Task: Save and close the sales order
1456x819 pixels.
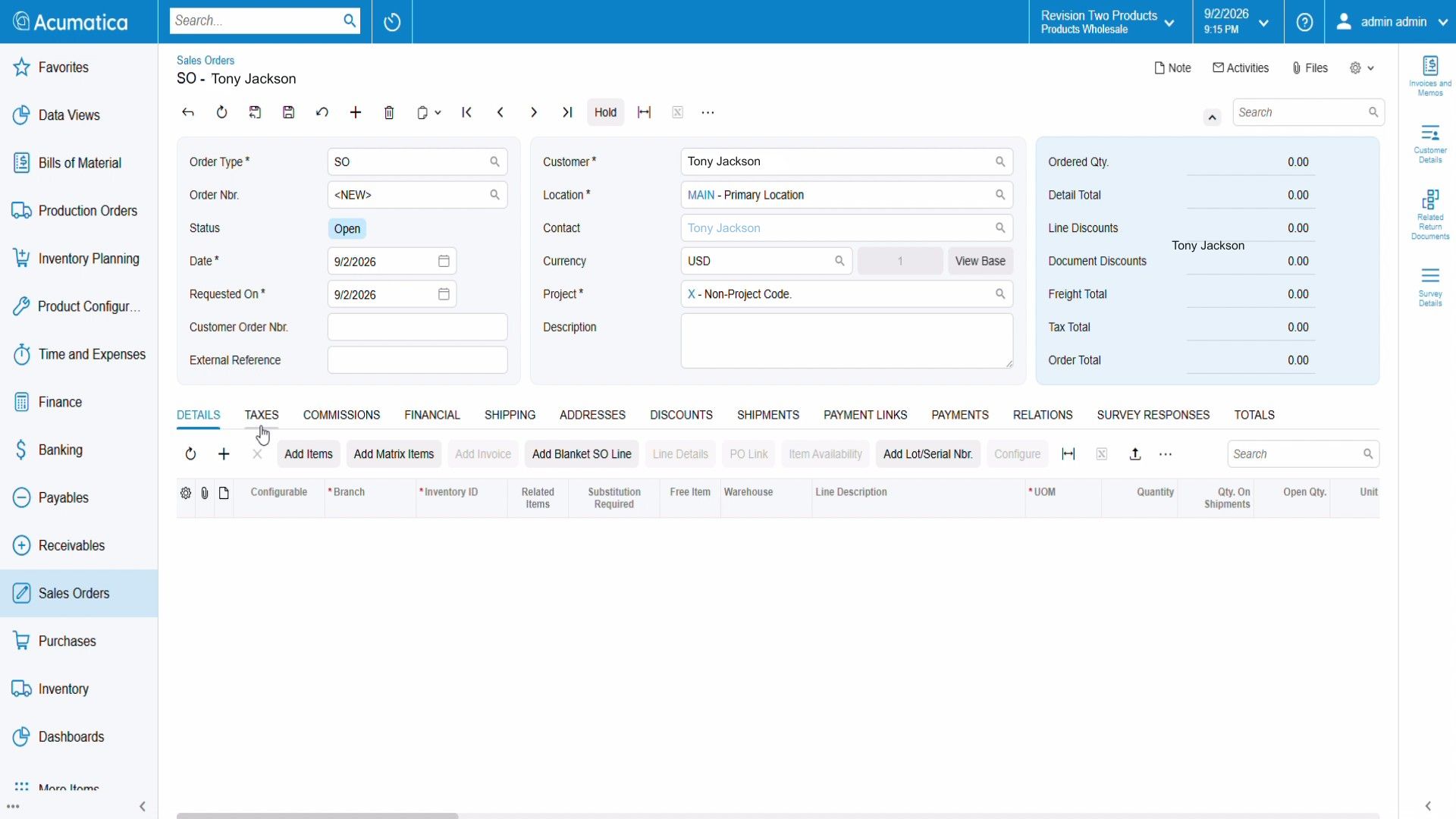Action: 255,112
